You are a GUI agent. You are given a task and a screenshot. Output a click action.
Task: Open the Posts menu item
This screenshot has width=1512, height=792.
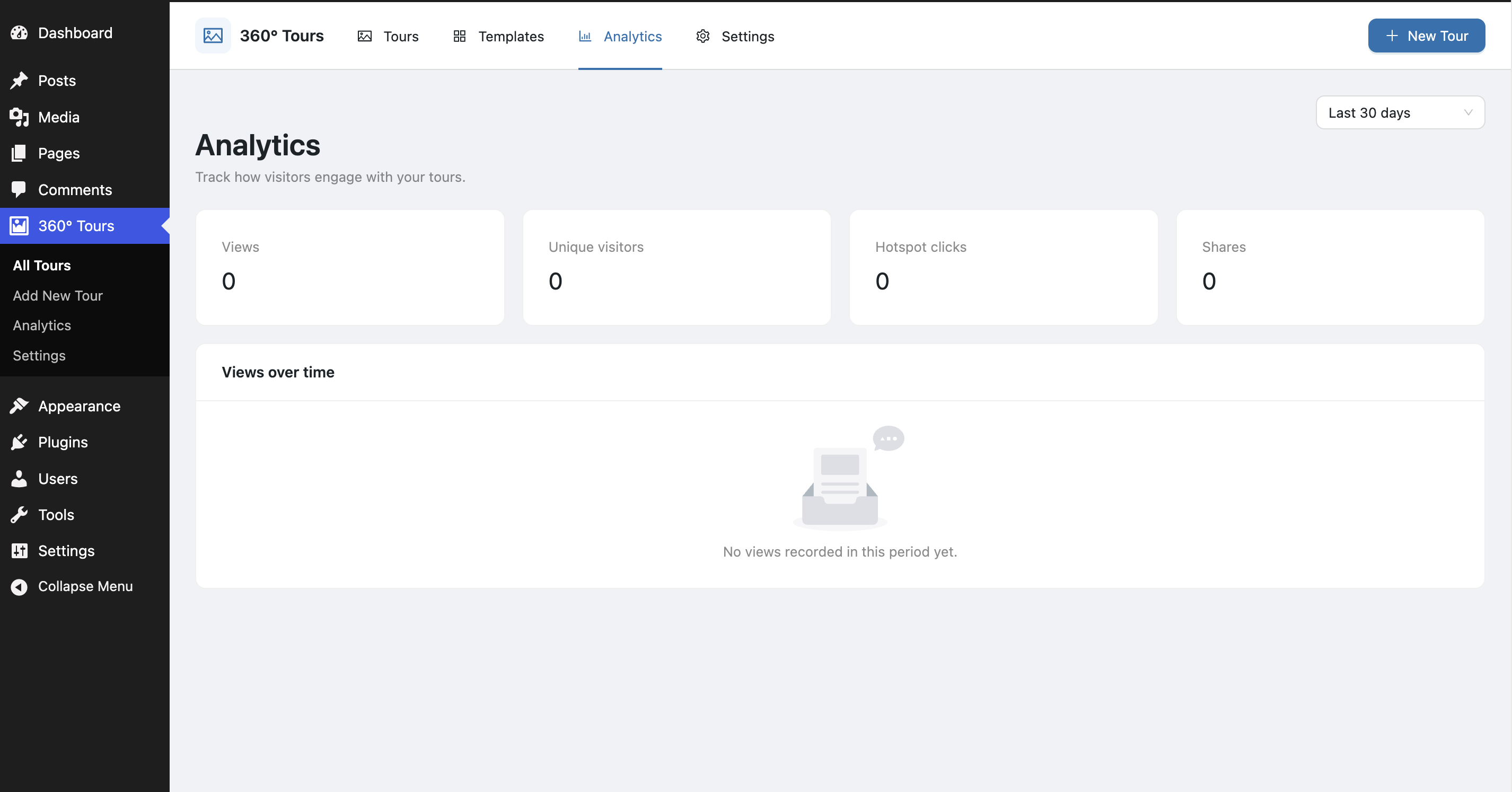point(84,81)
